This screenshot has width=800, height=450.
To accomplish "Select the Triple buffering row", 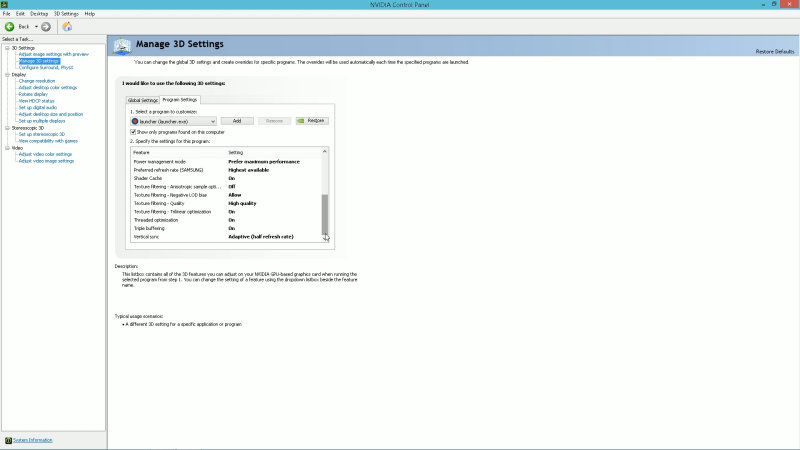I will point(226,229).
